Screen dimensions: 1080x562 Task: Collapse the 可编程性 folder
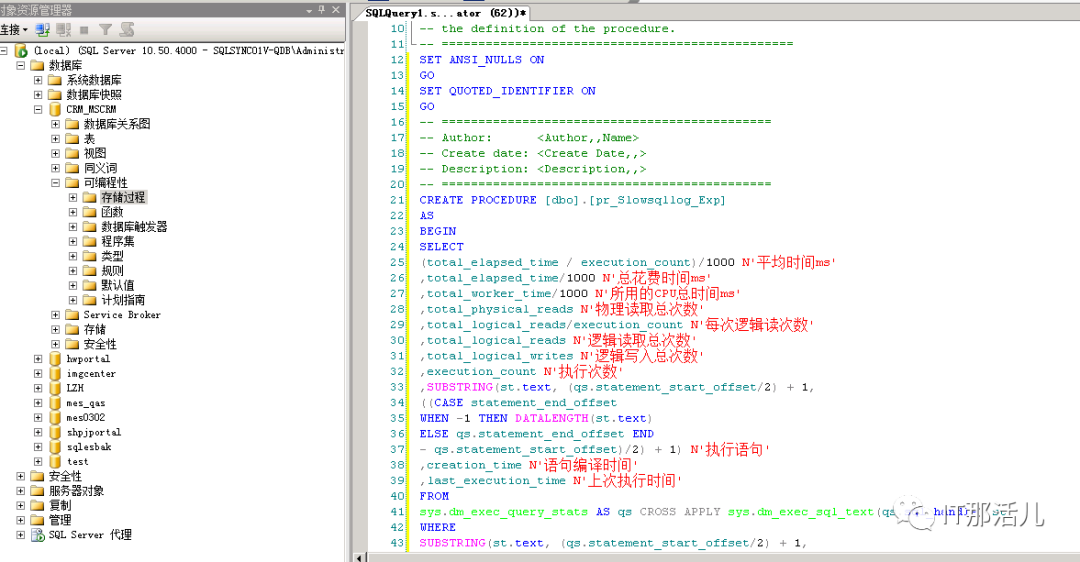pyautogui.click(x=55, y=183)
